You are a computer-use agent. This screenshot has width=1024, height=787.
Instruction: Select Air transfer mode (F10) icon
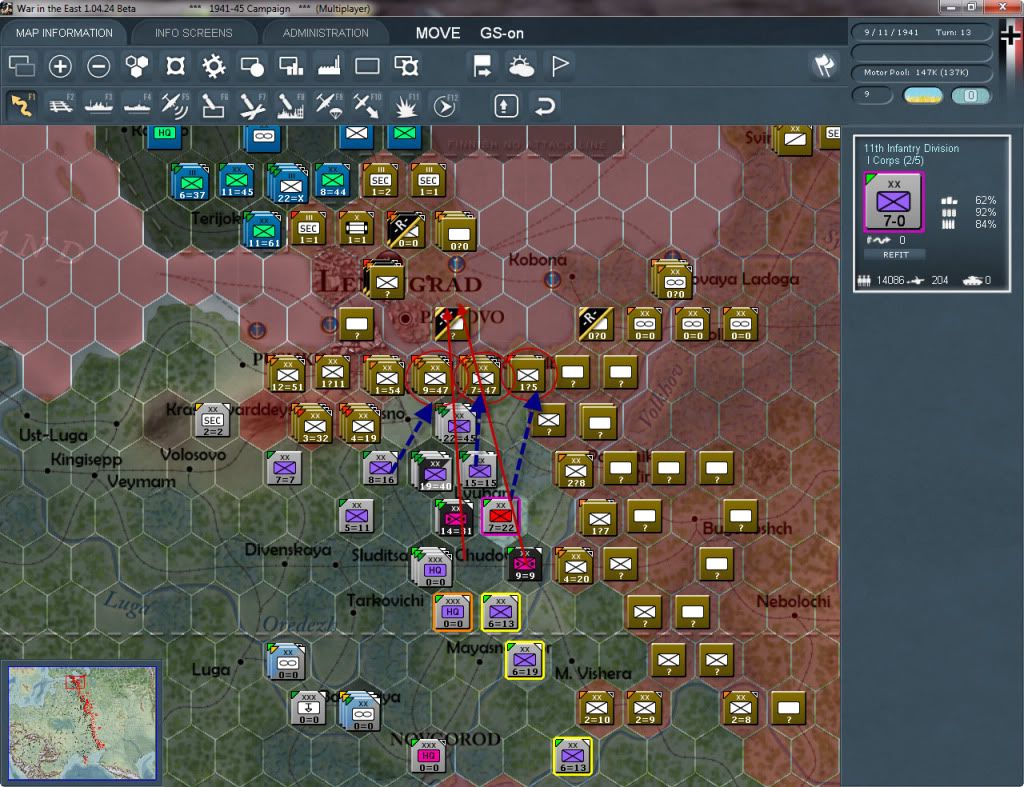367,105
